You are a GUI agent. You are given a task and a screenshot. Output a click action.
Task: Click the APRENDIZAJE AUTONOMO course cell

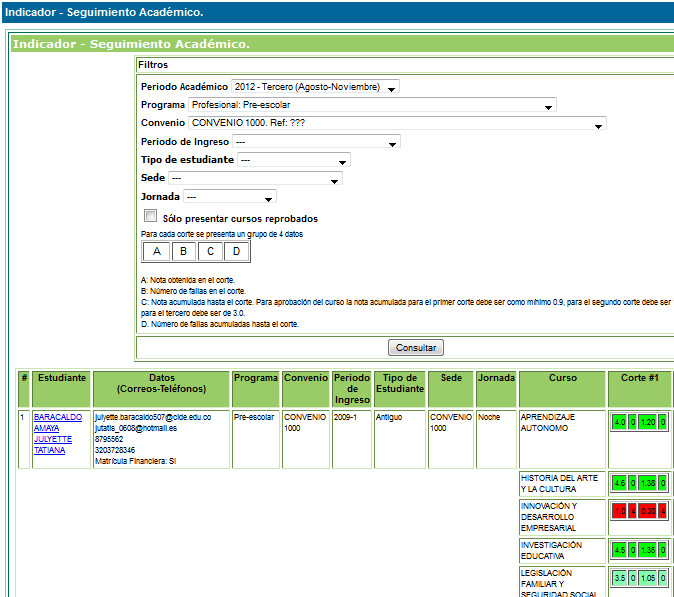pos(562,439)
